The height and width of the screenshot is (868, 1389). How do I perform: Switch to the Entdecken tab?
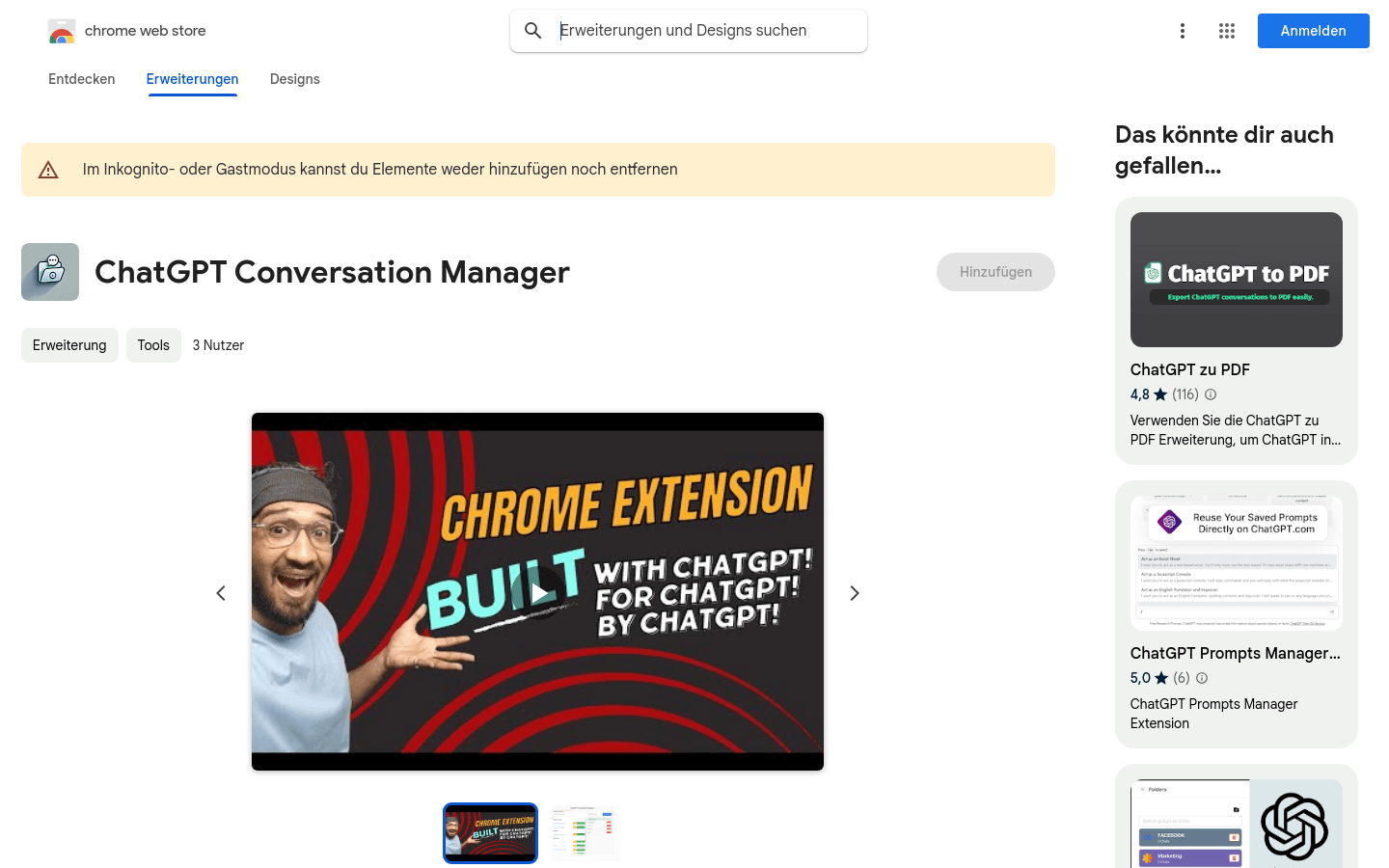(x=82, y=79)
